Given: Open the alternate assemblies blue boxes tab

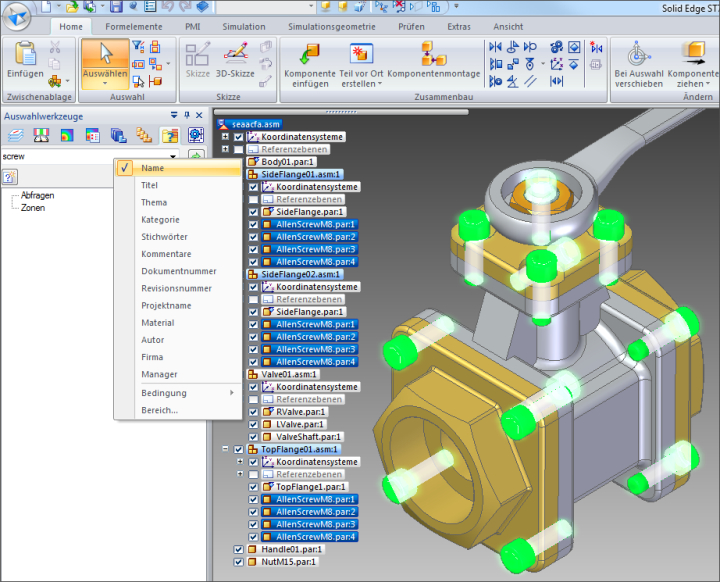Looking at the screenshot, I should tap(118, 136).
